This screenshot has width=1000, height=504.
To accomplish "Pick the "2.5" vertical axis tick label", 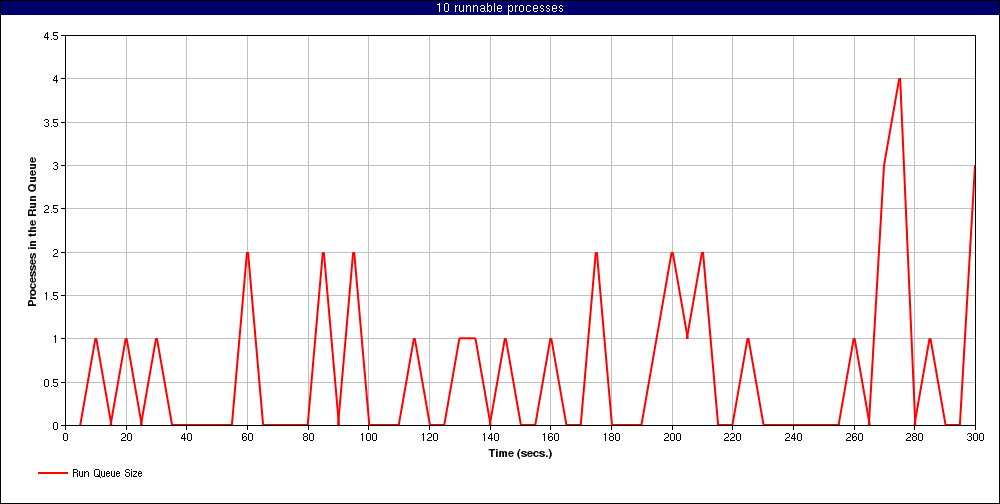I will (52, 209).
